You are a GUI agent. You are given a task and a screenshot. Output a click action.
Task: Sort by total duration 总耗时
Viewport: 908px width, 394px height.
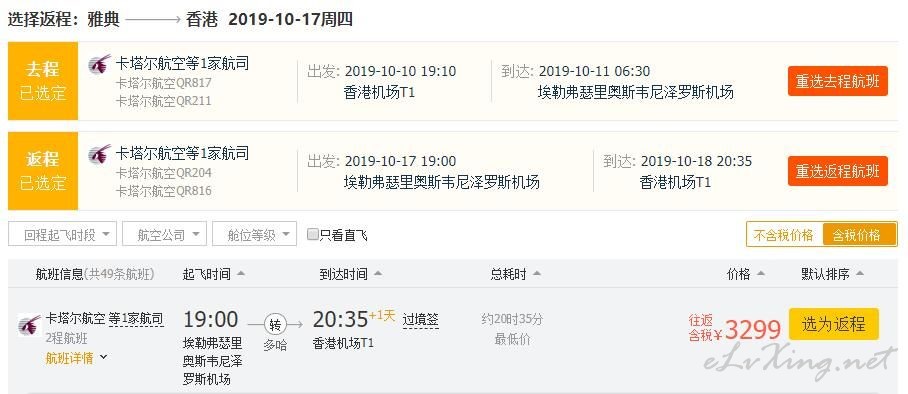(x=515, y=273)
